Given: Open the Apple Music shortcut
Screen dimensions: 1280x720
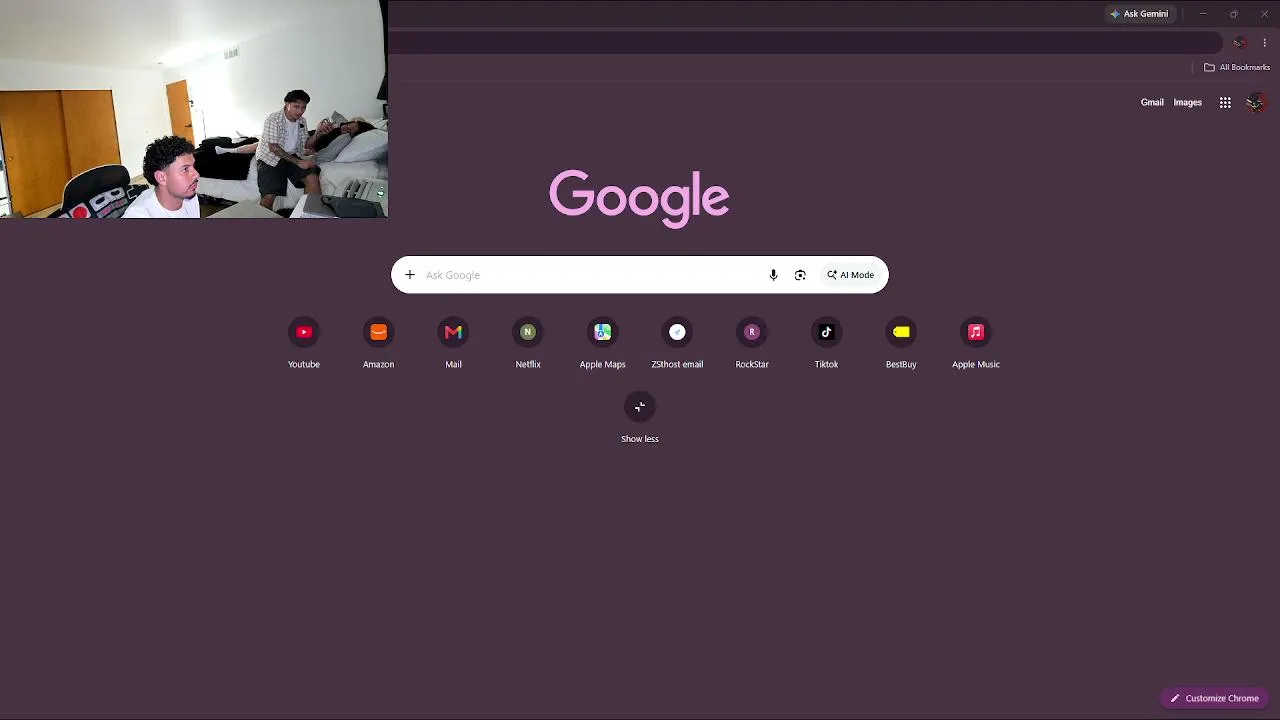Looking at the screenshot, I should click(976, 343).
